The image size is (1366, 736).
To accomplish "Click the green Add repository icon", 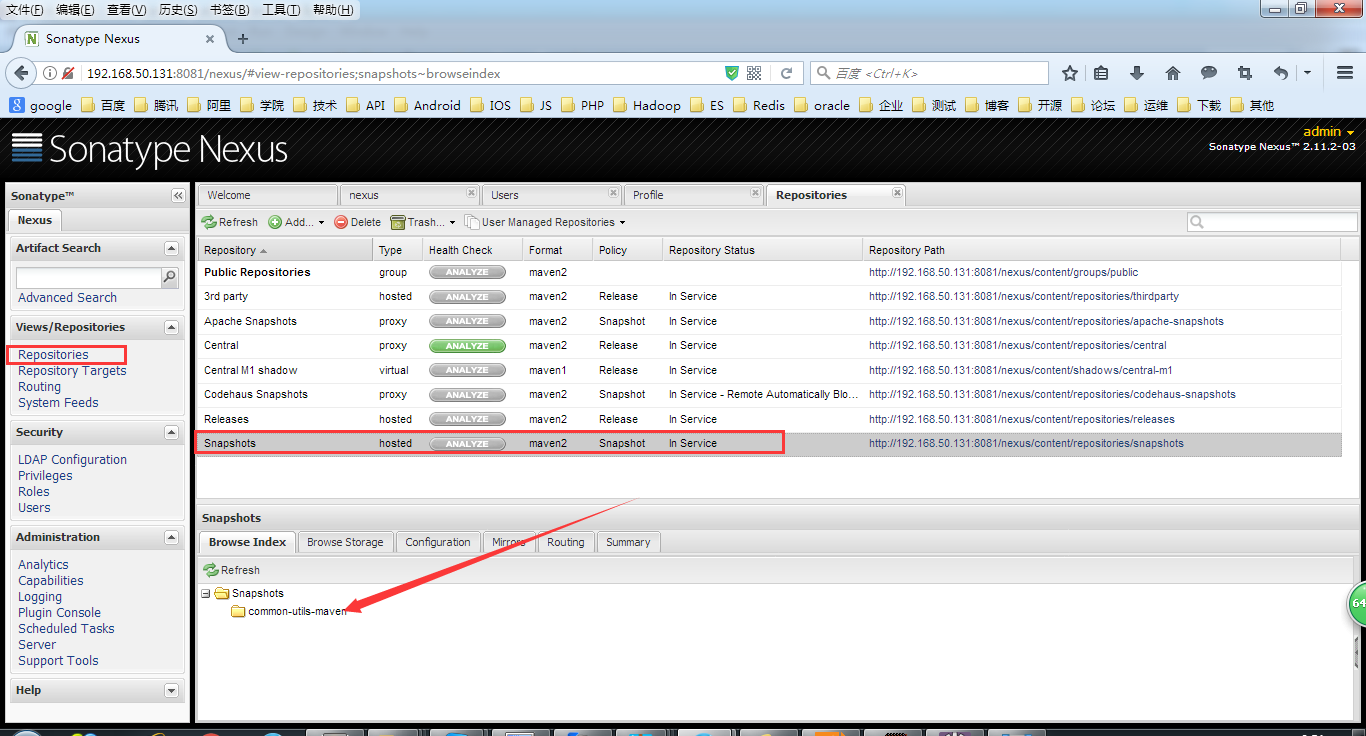I will click(x=275, y=222).
